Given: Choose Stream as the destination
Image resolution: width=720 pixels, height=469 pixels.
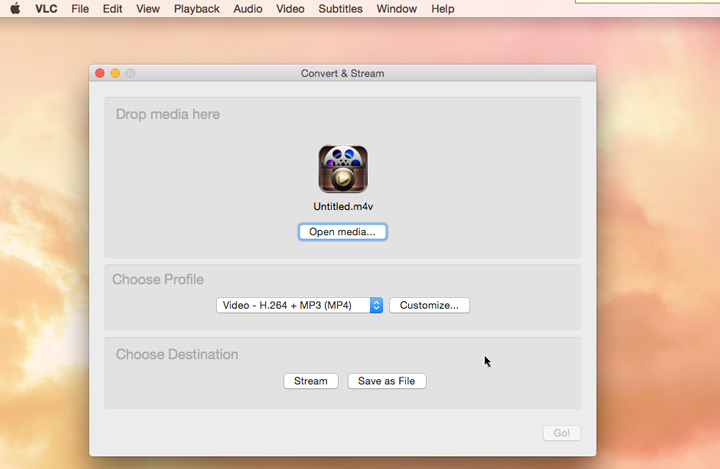Looking at the screenshot, I should click(x=311, y=381).
